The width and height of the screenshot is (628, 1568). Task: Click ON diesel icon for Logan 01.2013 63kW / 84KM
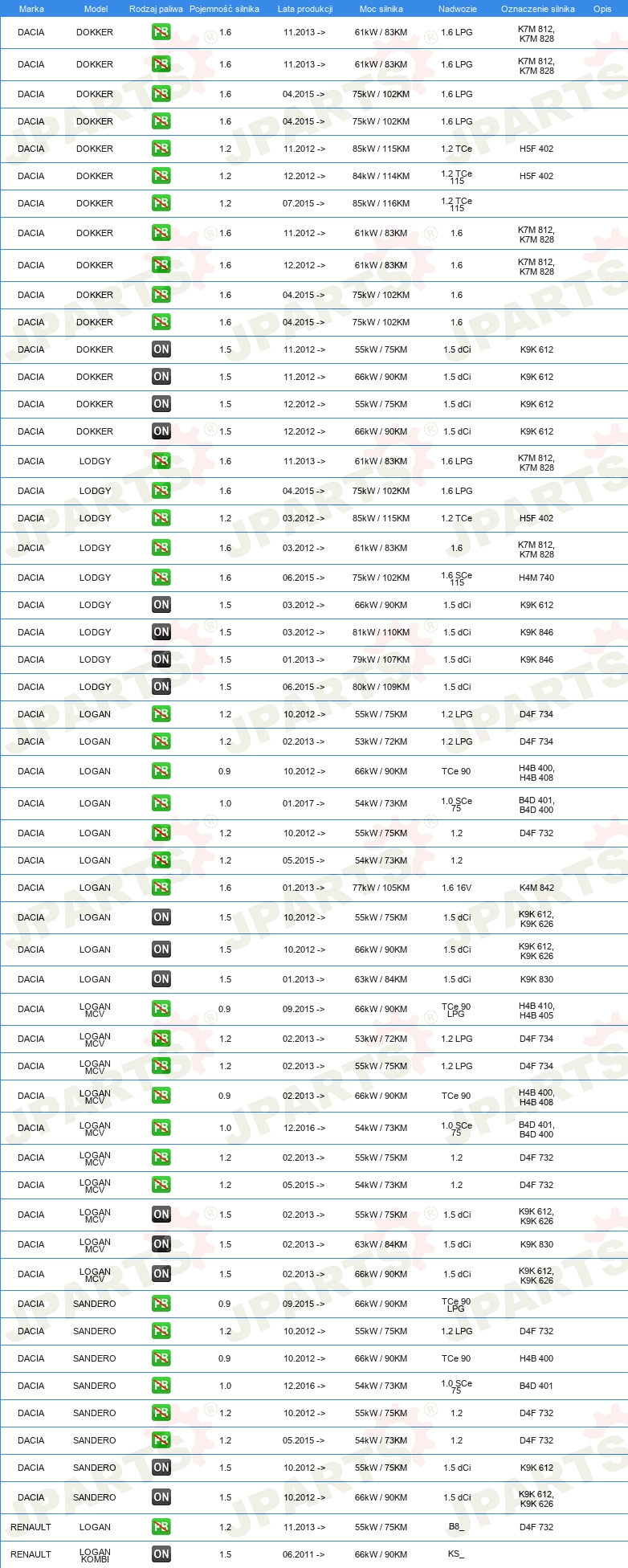(161, 979)
